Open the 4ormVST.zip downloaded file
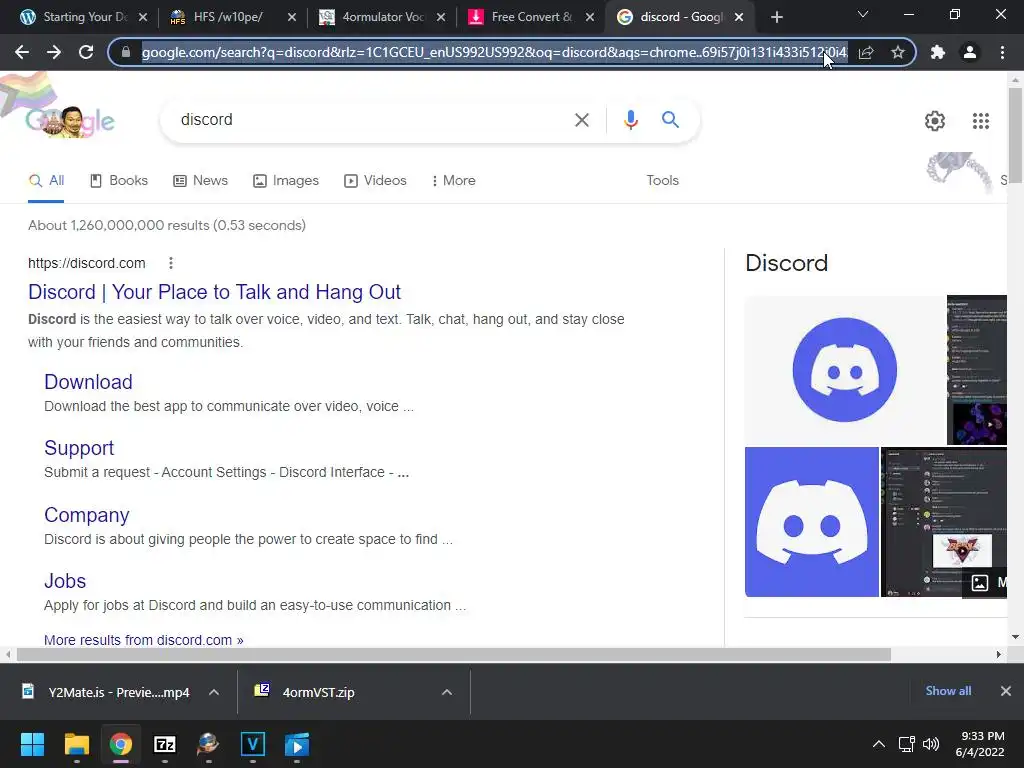1024x768 pixels. (318, 692)
